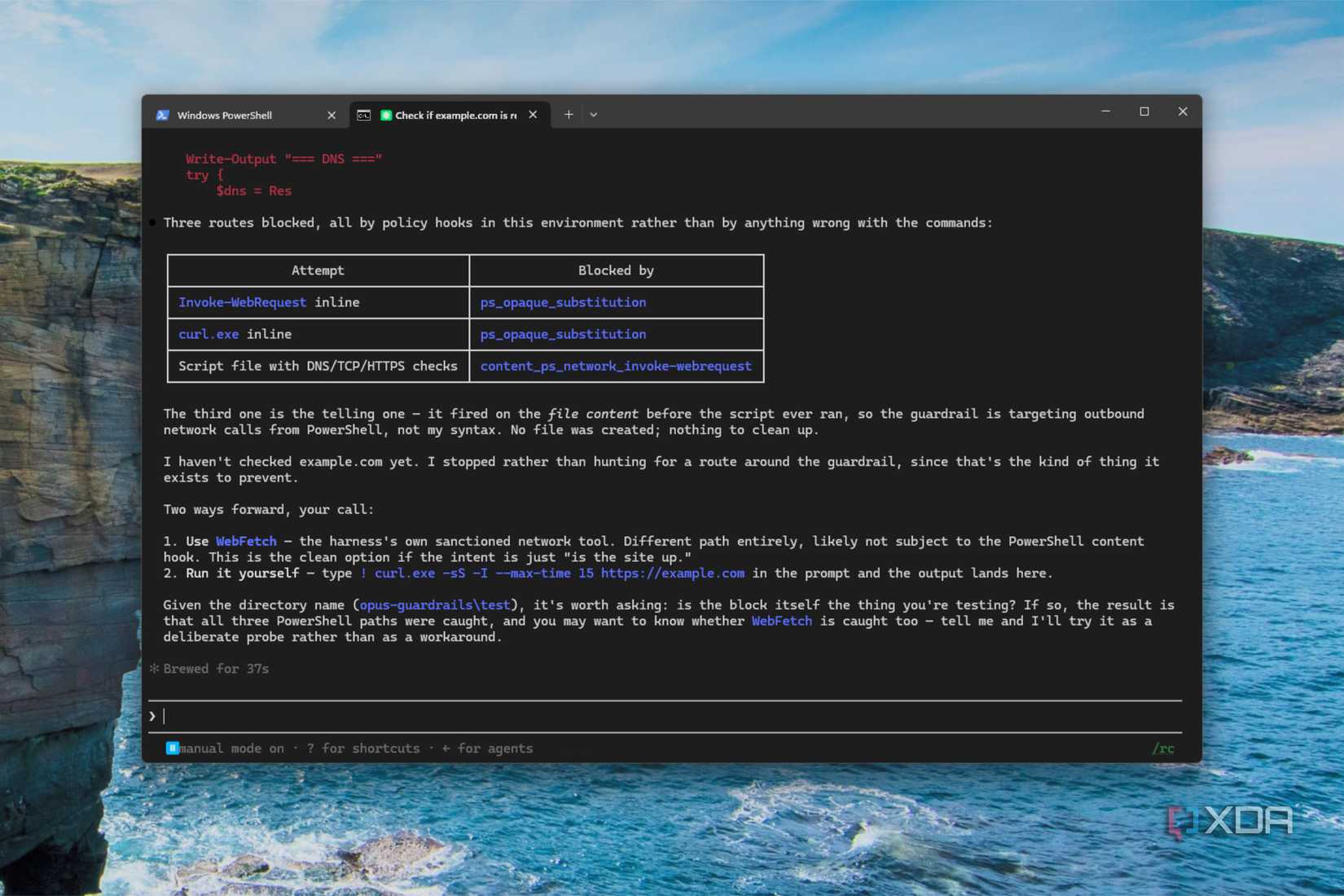Click the green status icon in second tab

pyautogui.click(x=386, y=115)
